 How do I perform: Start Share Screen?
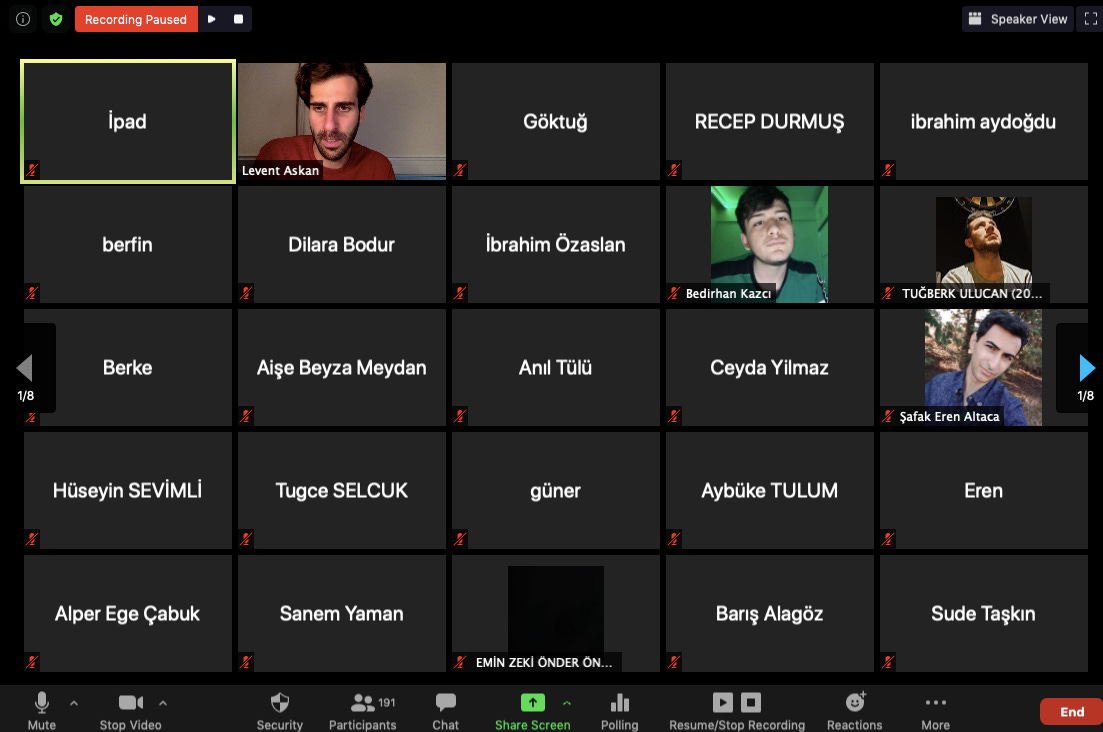click(x=533, y=711)
